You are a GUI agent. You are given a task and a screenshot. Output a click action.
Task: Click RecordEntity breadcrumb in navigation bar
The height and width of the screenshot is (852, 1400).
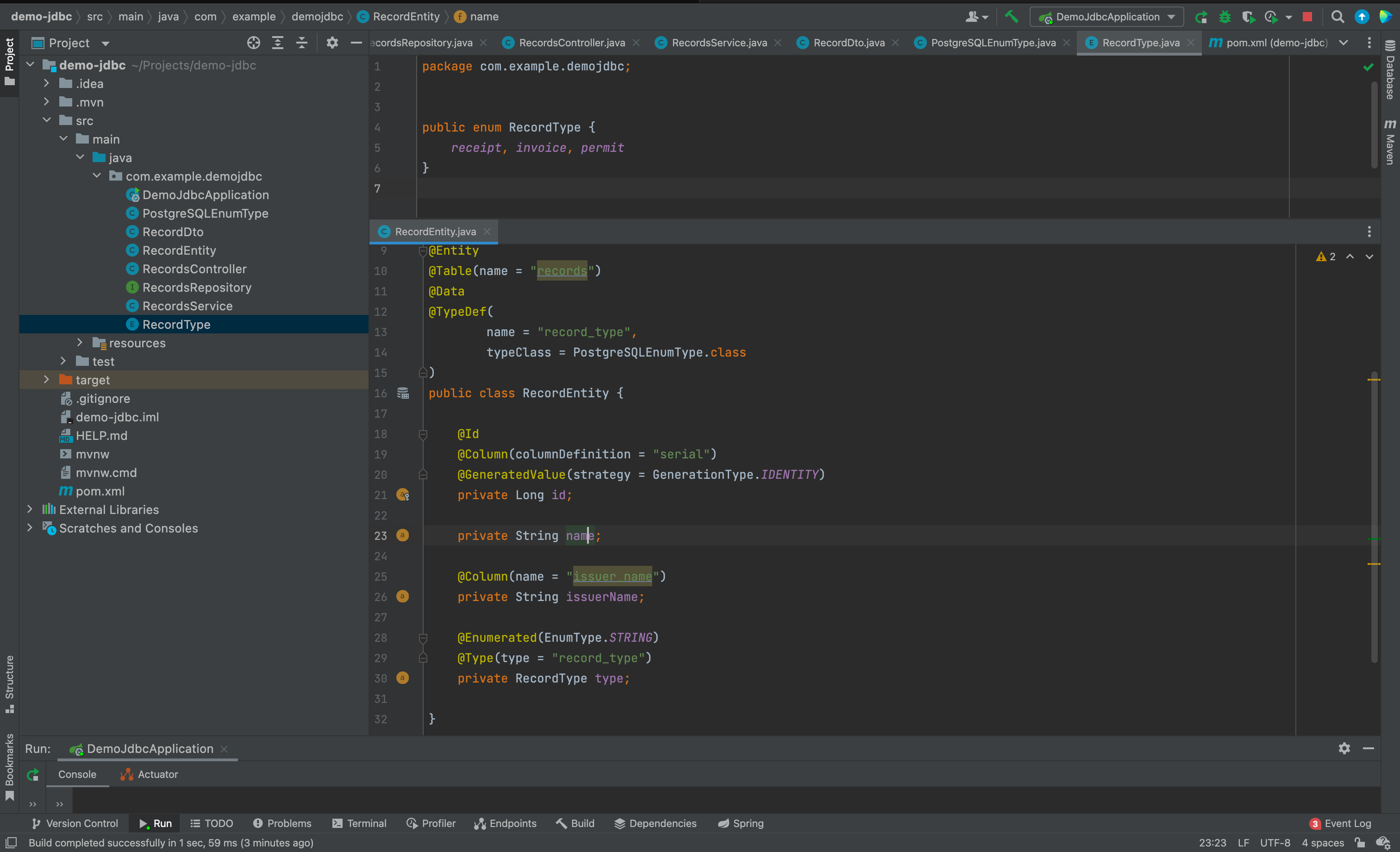coord(398,17)
